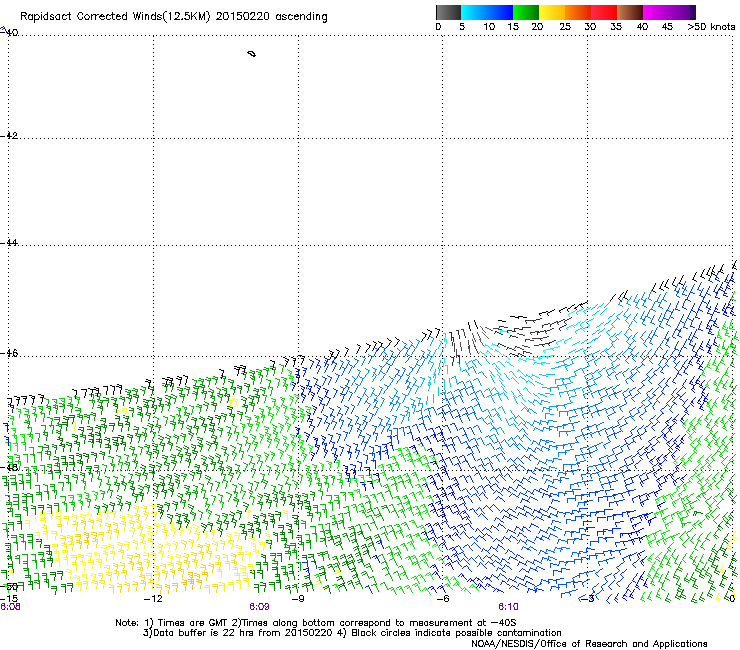Image resolution: width=740 pixels, height=650 pixels.
Task: Click the '-46' latitude axis label
Action: [x=9, y=353]
